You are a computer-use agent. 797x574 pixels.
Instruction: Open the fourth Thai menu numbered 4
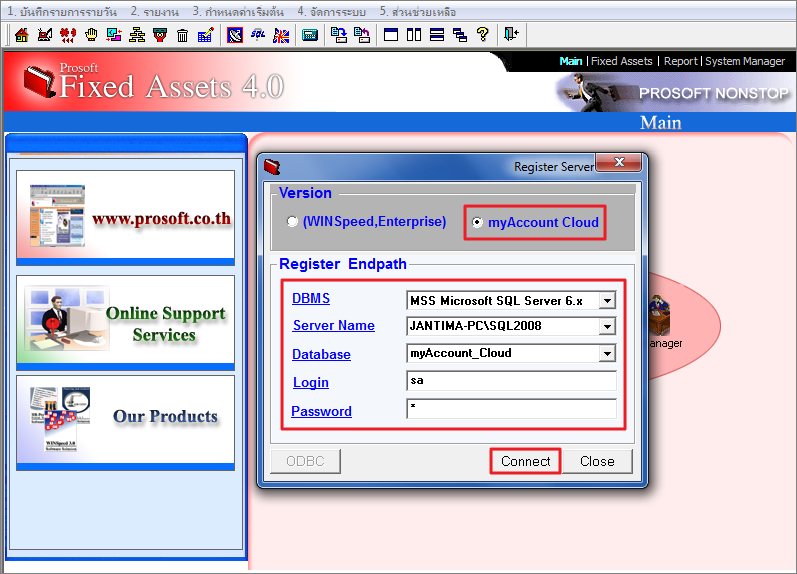click(x=331, y=11)
